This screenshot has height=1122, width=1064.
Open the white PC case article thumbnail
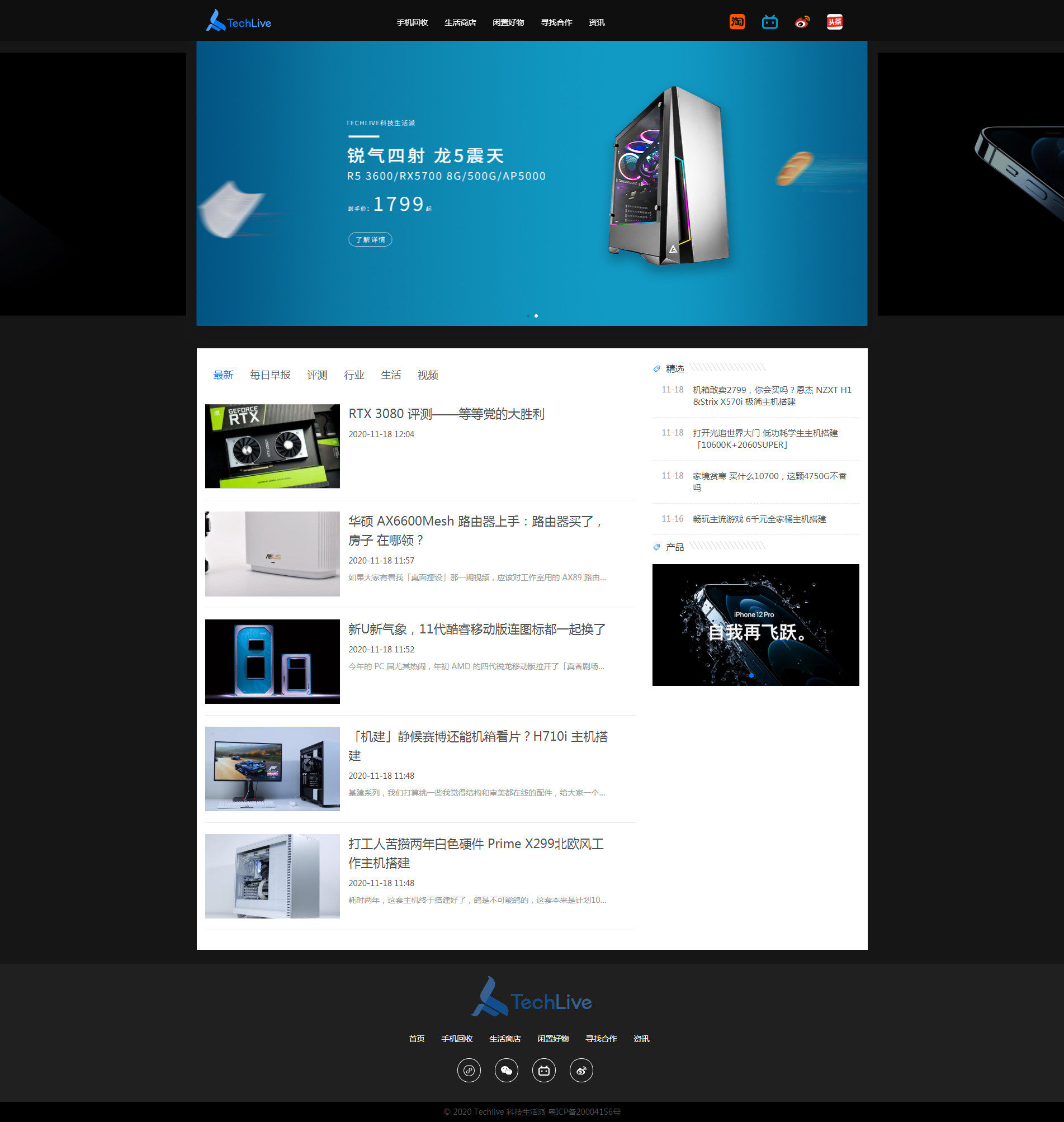[x=272, y=876]
